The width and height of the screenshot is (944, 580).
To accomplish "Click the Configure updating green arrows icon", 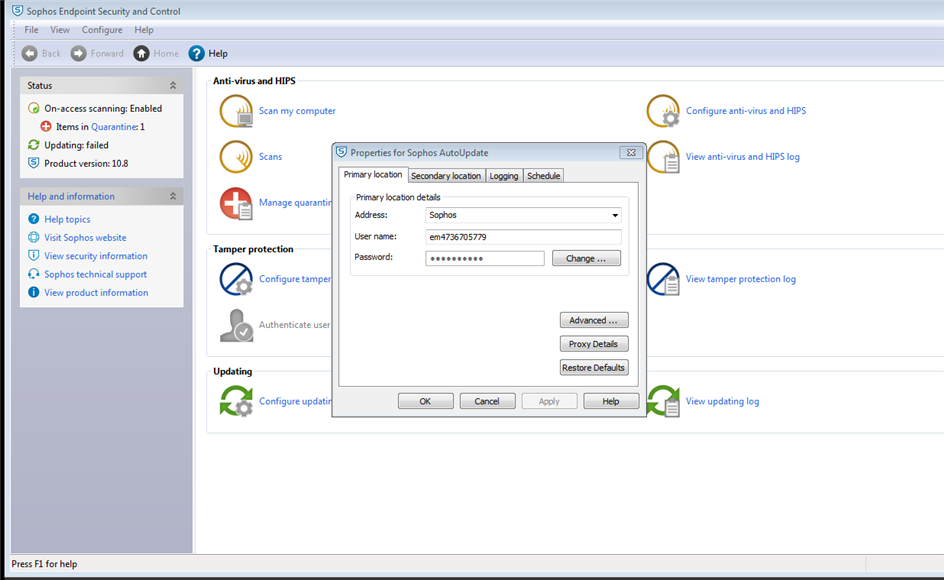I will click(236, 401).
